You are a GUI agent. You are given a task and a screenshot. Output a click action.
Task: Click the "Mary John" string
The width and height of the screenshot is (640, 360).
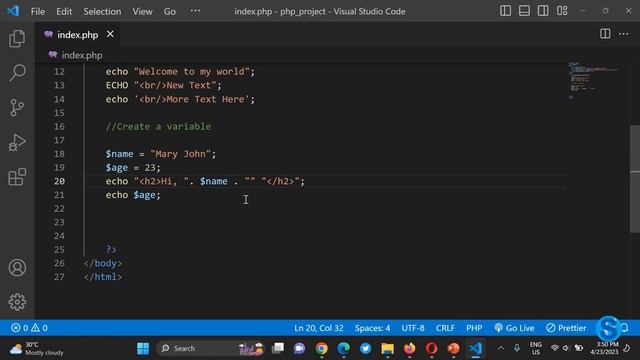click(180, 154)
